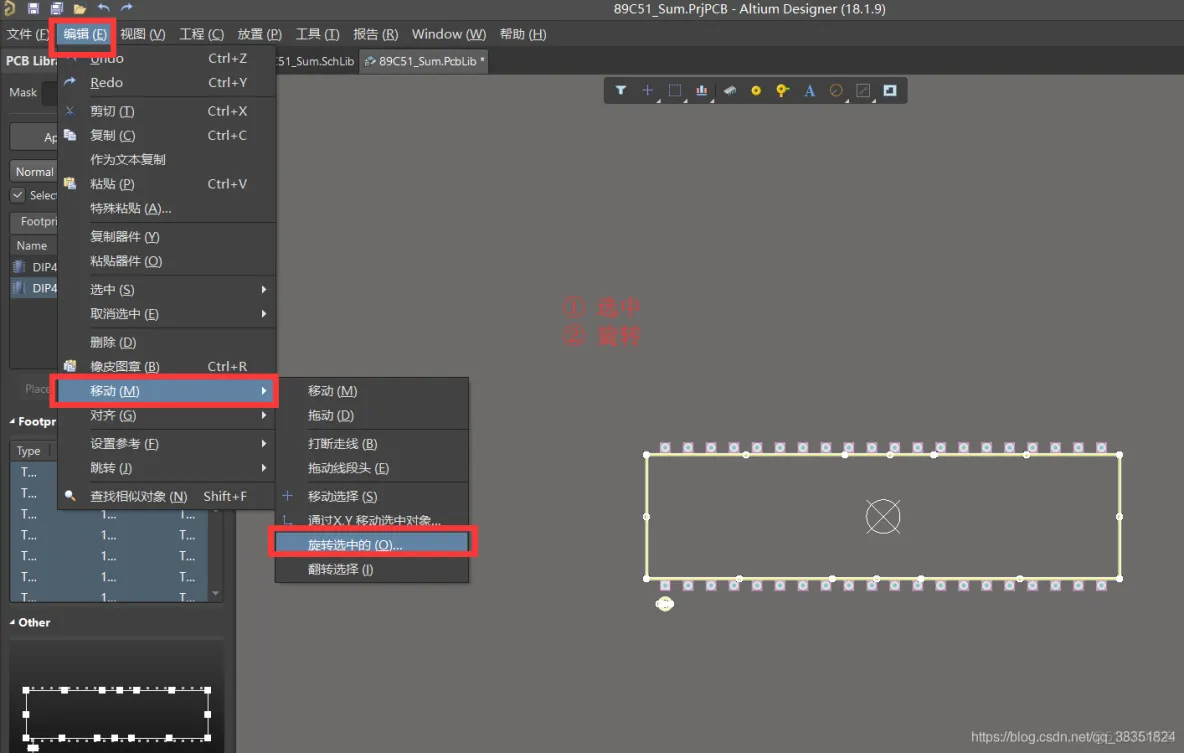Screen dimensions: 1184x753
Task: Click the Paste icon beside 粘贴
Action: 70,184
